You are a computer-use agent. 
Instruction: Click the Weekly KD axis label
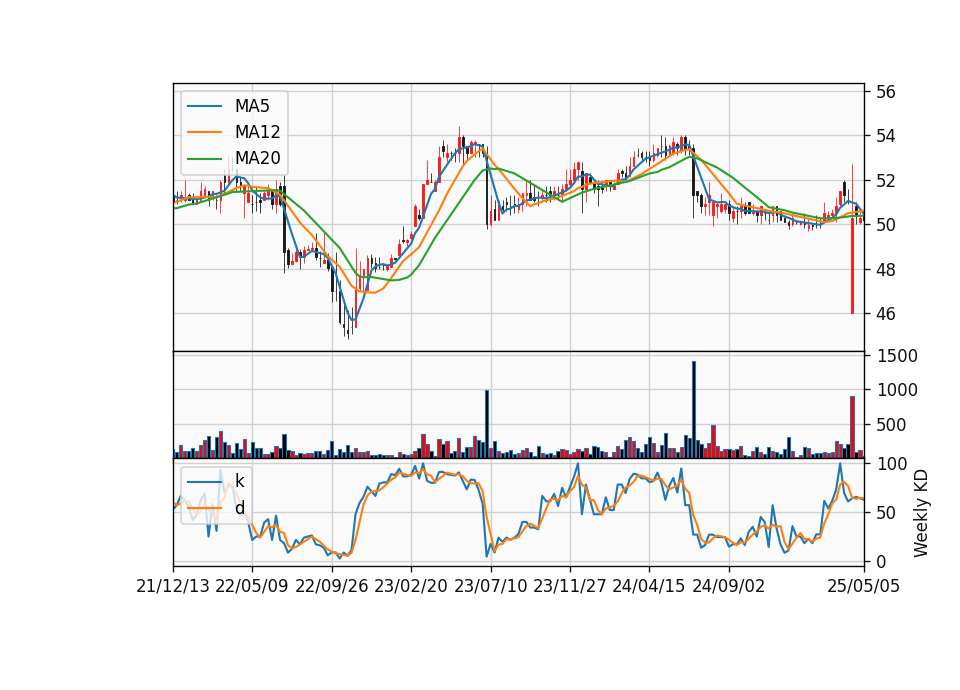(921, 514)
